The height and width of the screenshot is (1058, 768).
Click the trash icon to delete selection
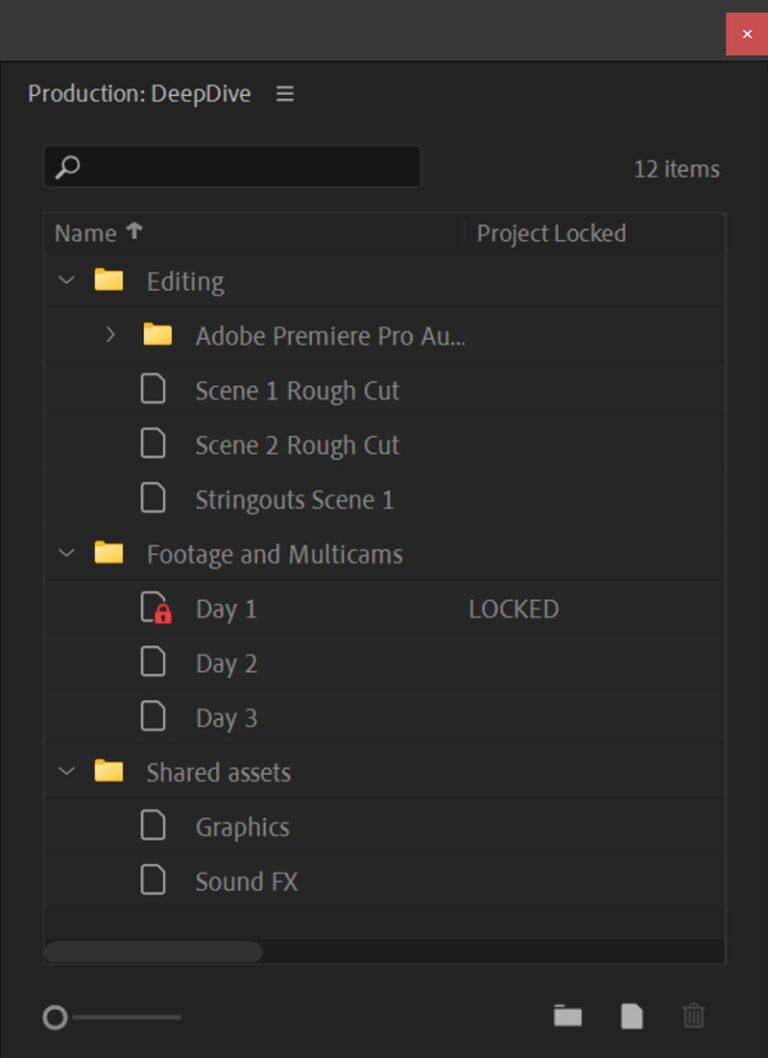click(x=694, y=1016)
